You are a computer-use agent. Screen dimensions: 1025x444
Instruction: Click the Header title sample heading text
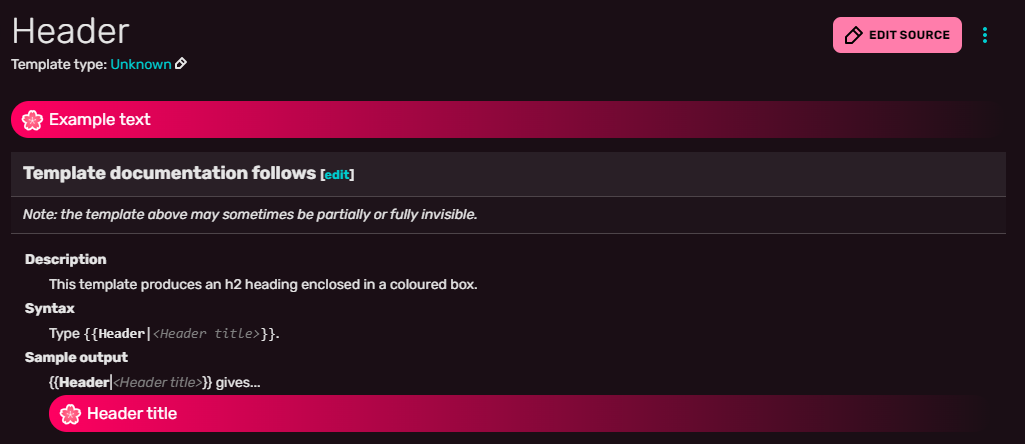tap(132, 413)
